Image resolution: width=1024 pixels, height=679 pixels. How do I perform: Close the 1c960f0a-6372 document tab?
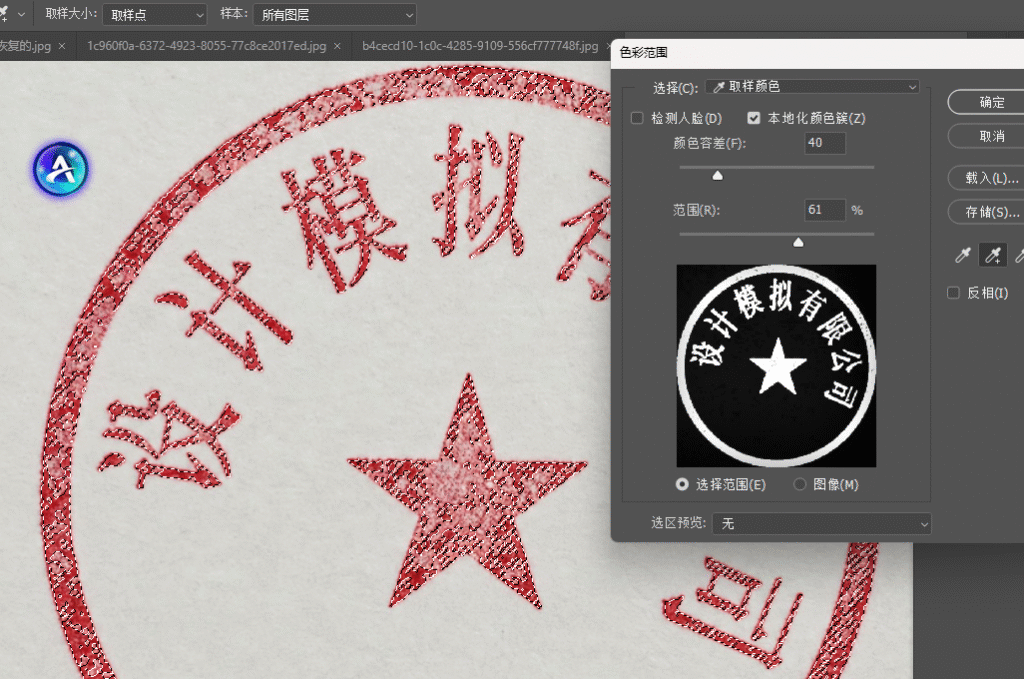[x=337, y=46]
